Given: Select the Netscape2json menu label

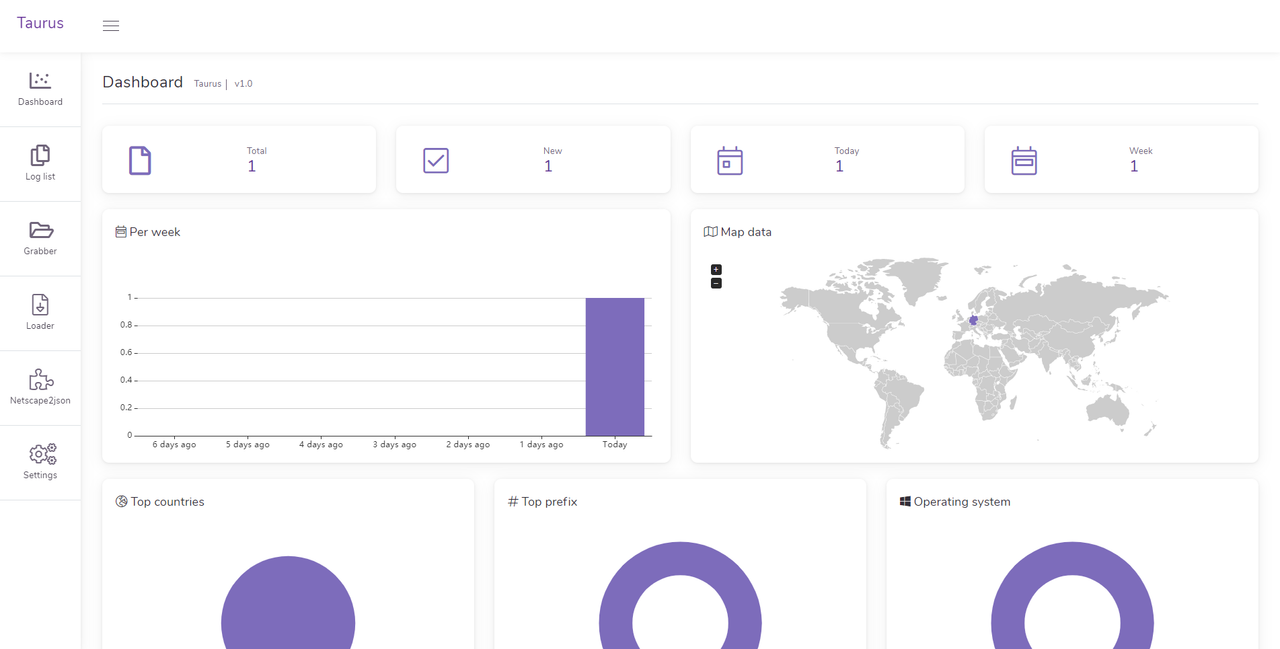Looking at the screenshot, I should [x=40, y=401].
